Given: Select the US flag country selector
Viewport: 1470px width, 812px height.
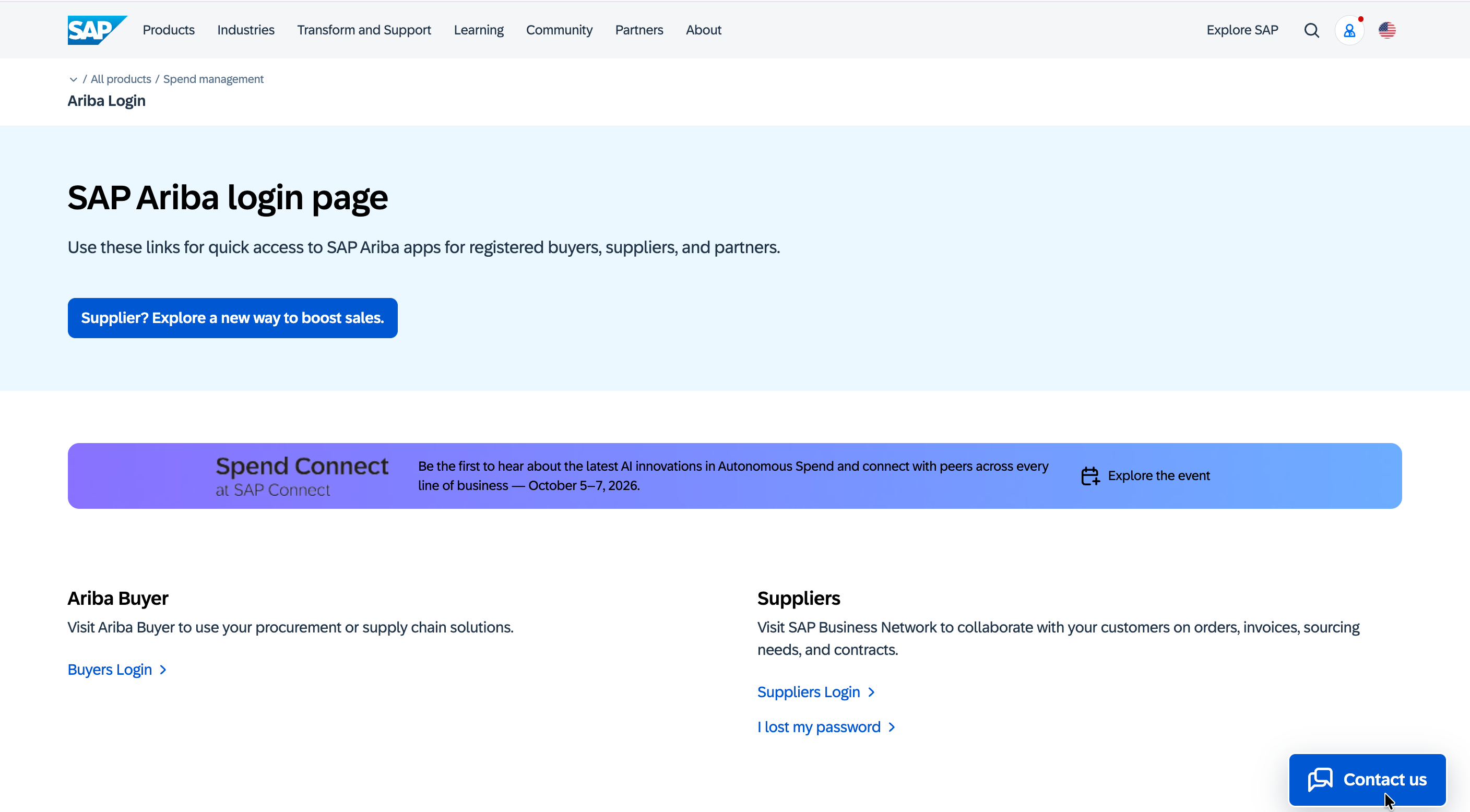Looking at the screenshot, I should 1386,30.
